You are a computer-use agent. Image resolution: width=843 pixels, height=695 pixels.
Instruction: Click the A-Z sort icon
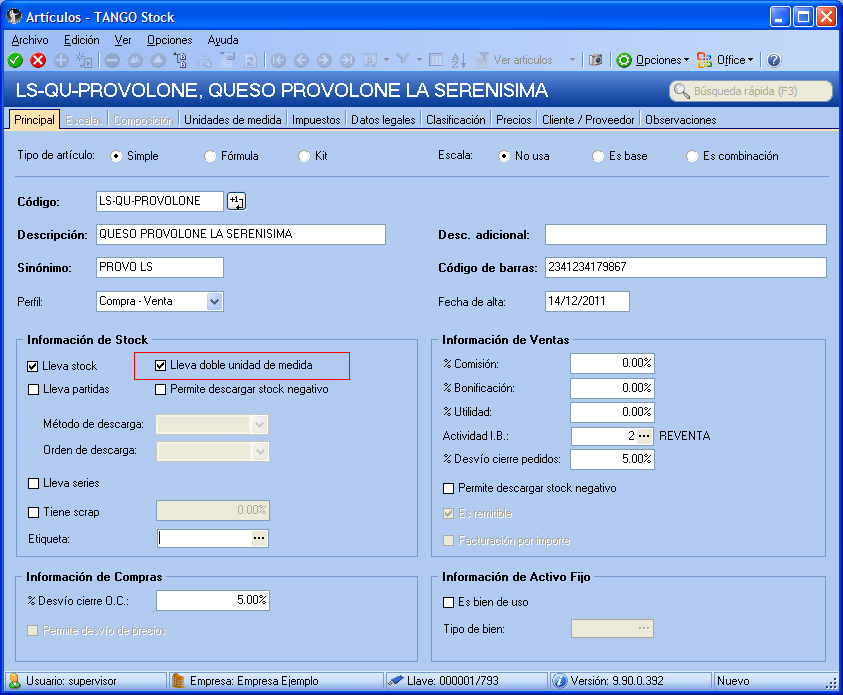pyautogui.click(x=459, y=60)
